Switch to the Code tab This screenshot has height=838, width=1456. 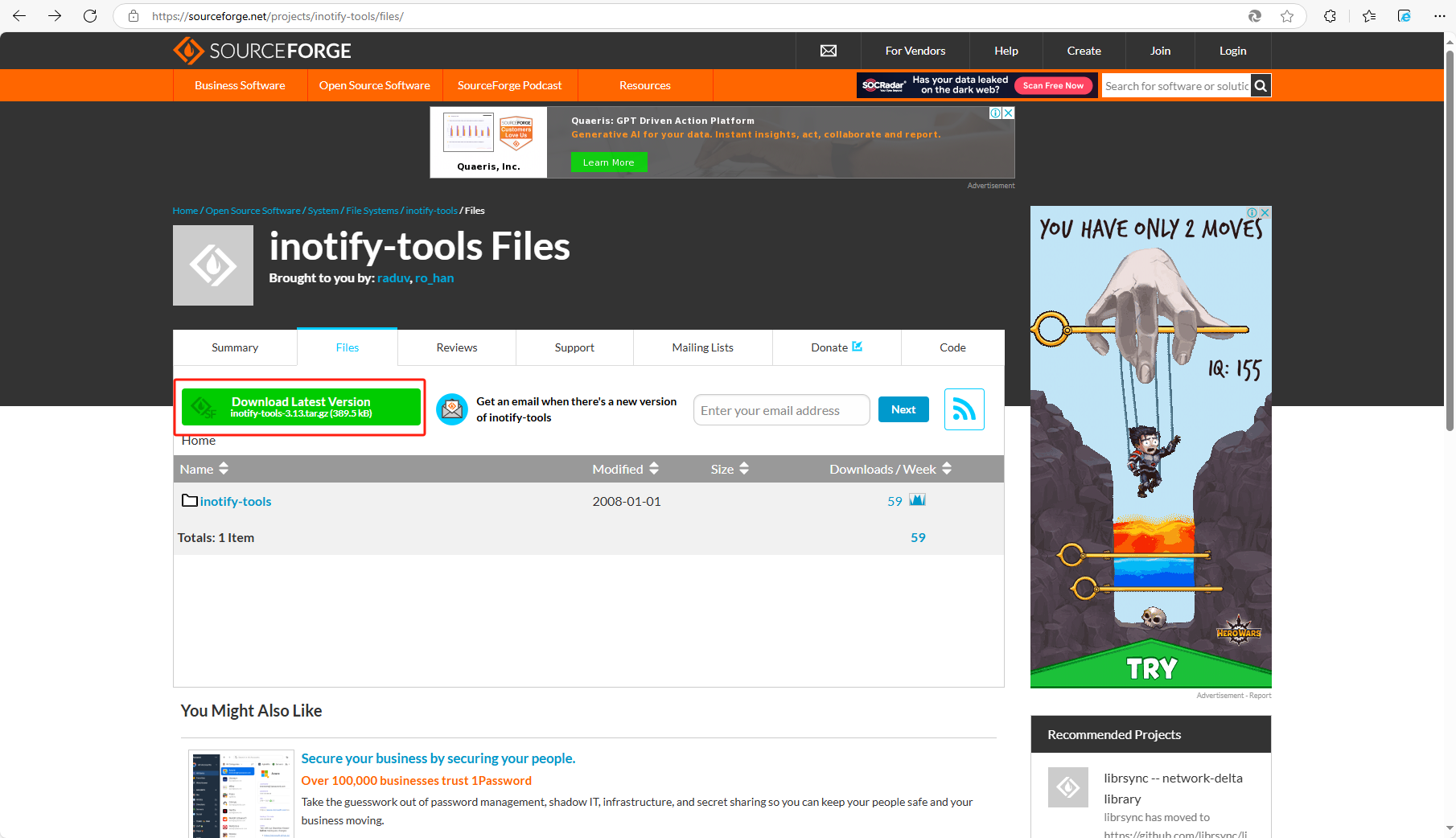pyautogui.click(x=952, y=347)
